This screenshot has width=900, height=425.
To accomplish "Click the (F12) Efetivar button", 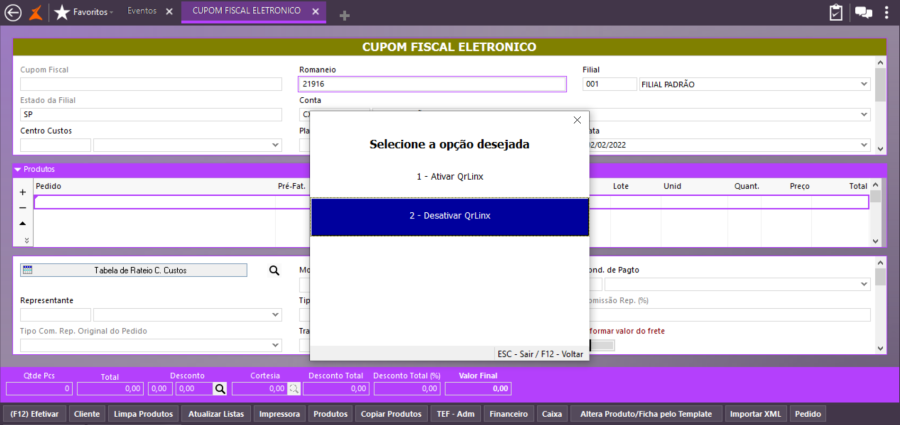I will click(35, 414).
